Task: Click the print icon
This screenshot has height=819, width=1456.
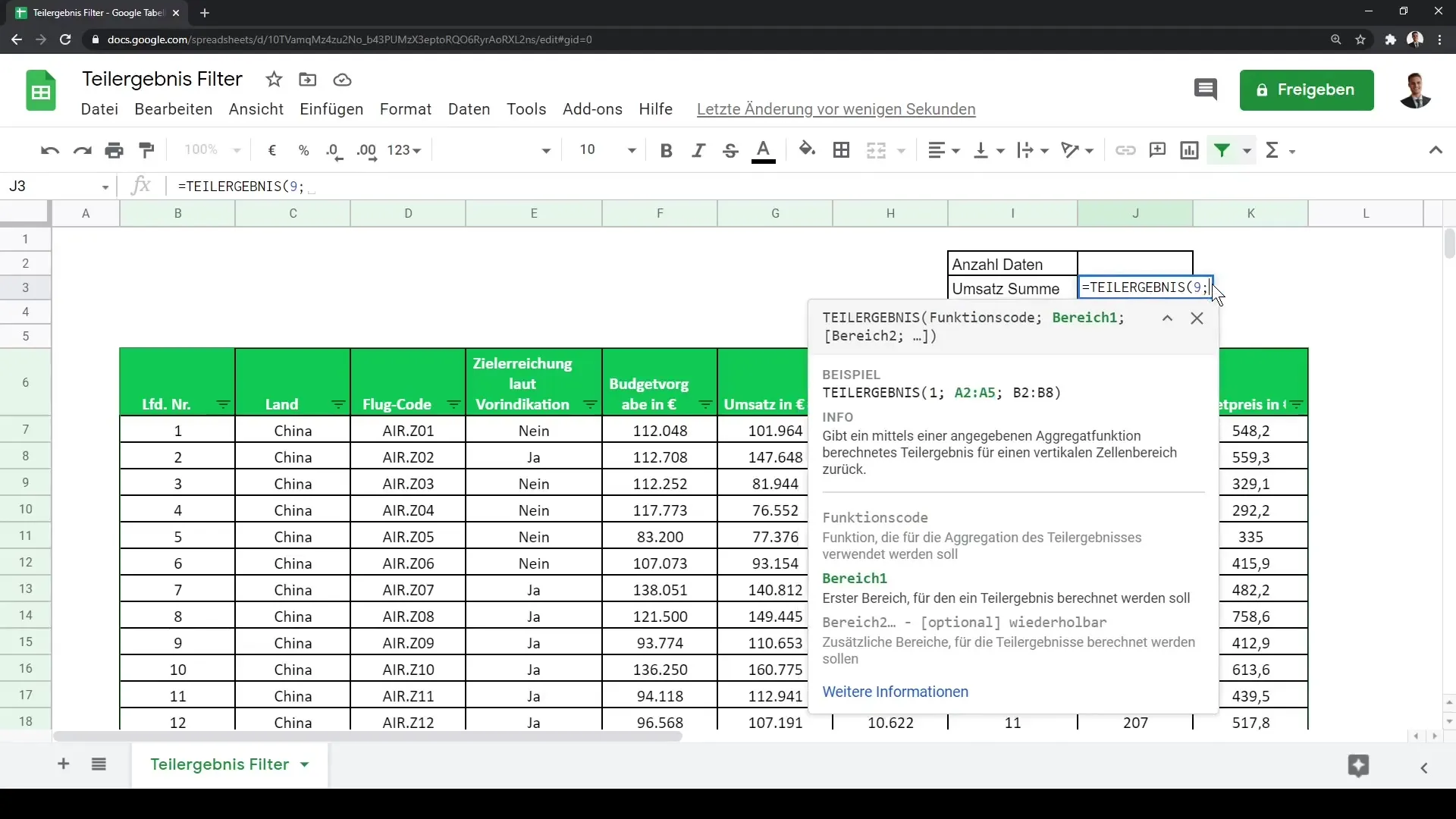Action: pyautogui.click(x=115, y=150)
